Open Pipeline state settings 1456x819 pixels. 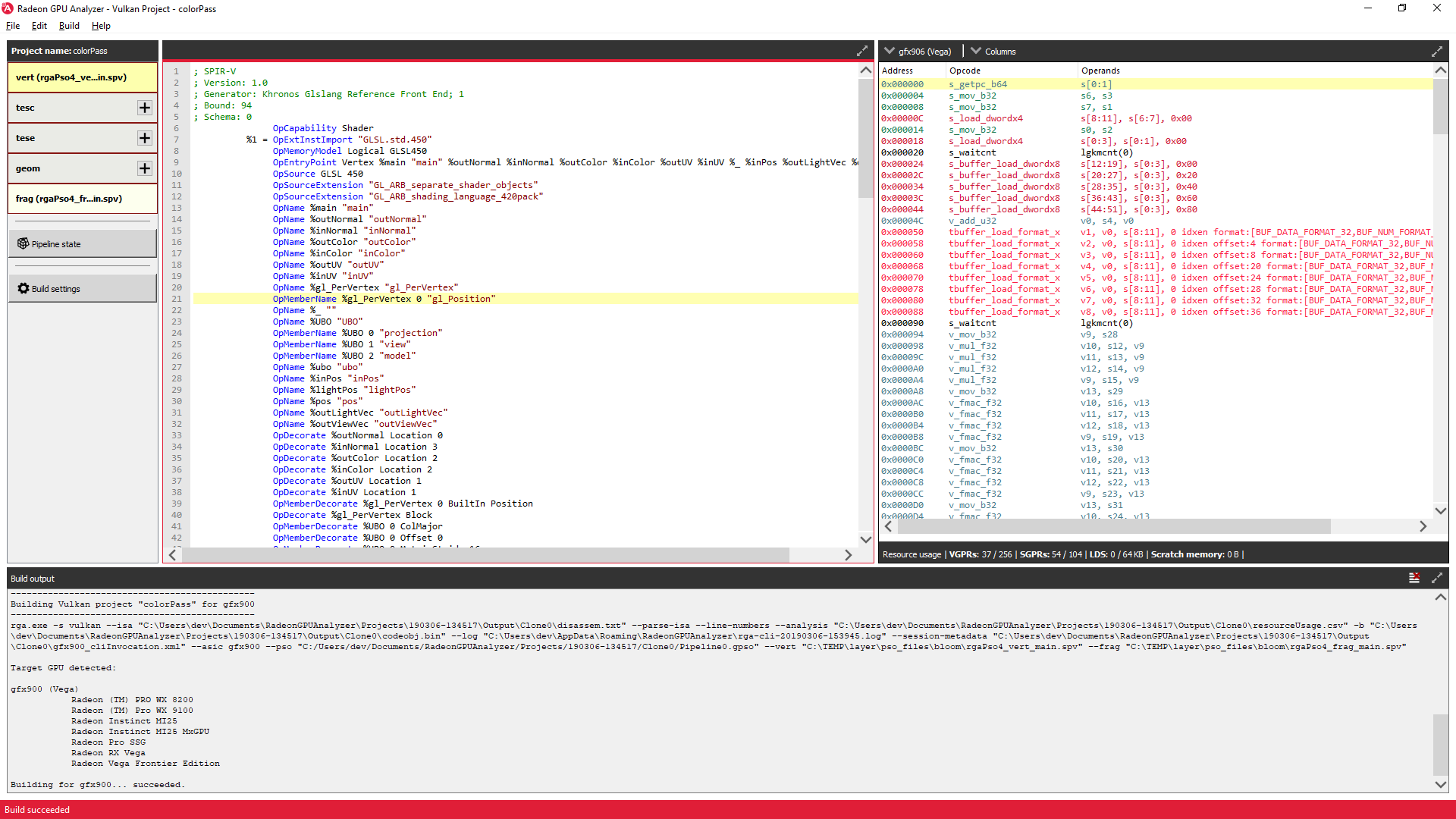[82, 244]
